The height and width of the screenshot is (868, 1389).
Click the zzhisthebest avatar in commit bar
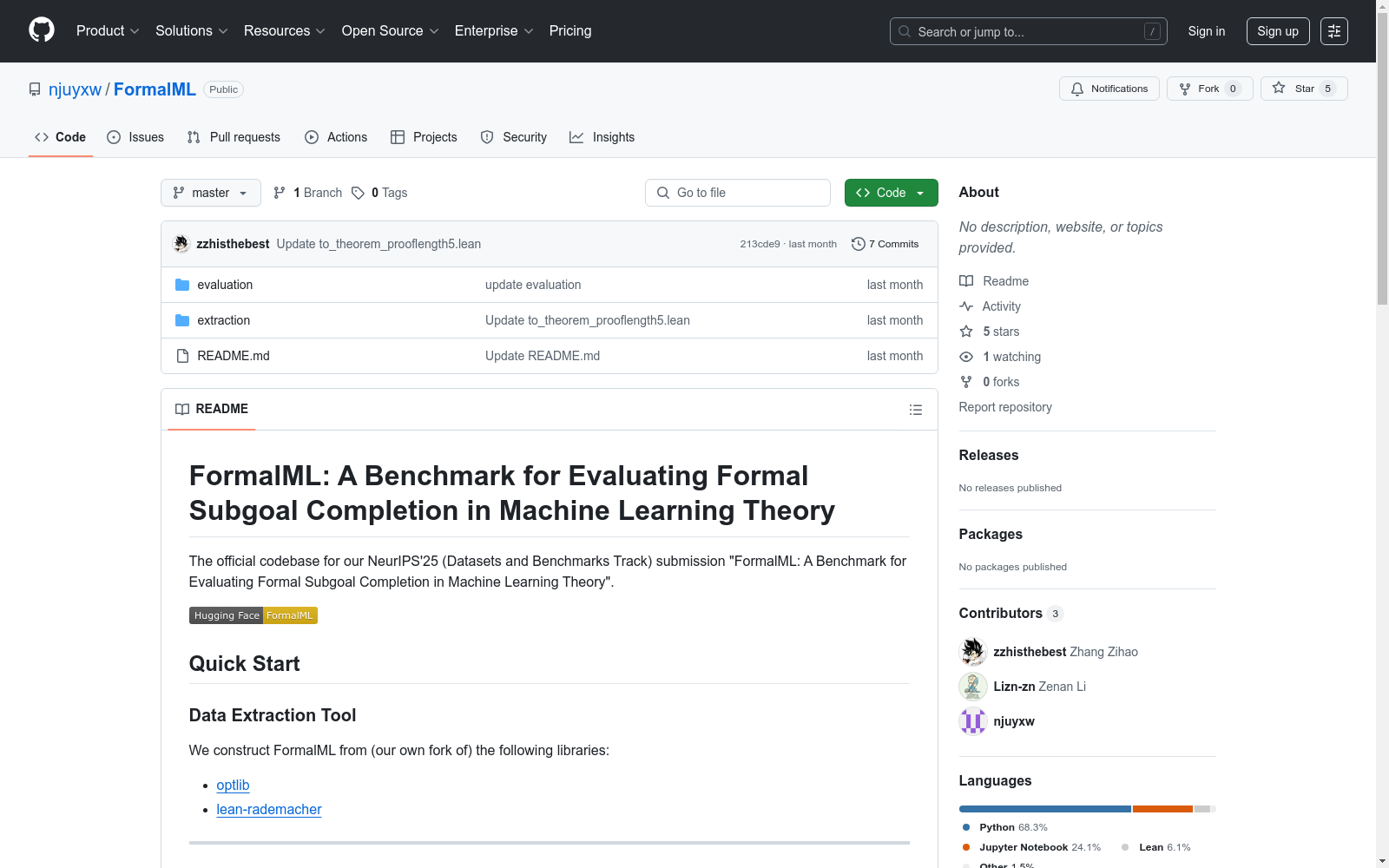tap(181, 244)
